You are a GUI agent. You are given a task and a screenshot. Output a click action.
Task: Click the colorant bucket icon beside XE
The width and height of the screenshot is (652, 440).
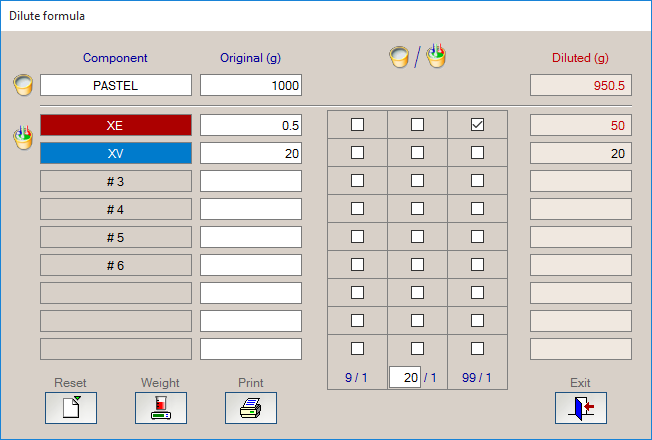tap(23, 137)
